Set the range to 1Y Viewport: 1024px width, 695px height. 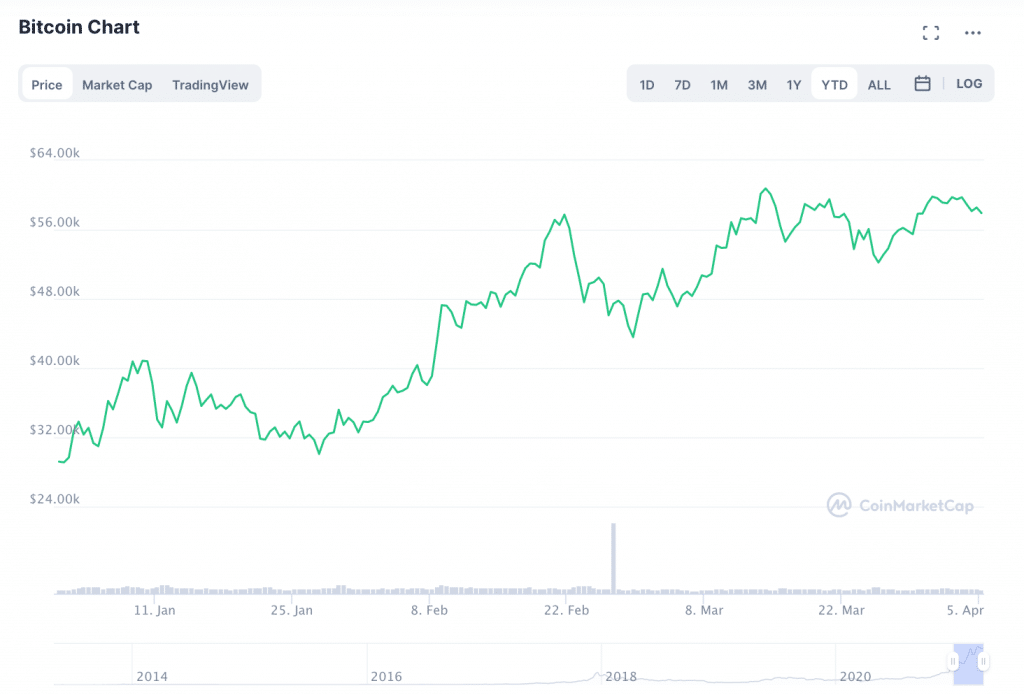pos(794,85)
